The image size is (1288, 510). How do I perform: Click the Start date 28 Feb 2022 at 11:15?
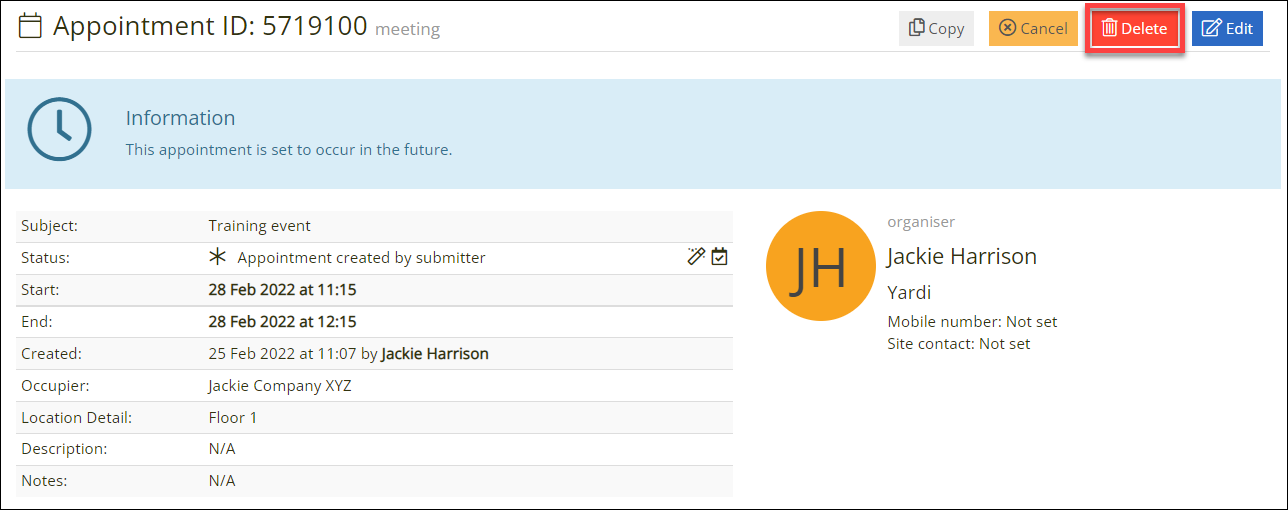(x=283, y=290)
